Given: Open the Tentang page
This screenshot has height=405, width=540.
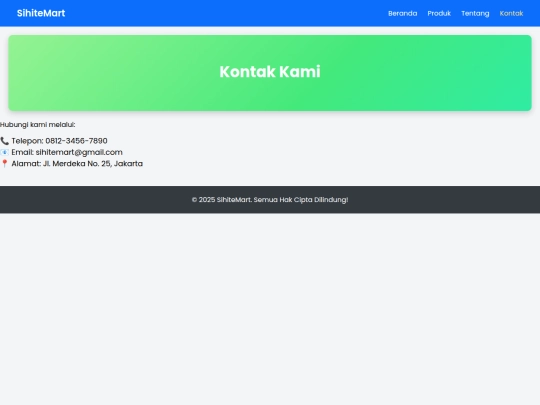Looking at the screenshot, I should (475, 13).
